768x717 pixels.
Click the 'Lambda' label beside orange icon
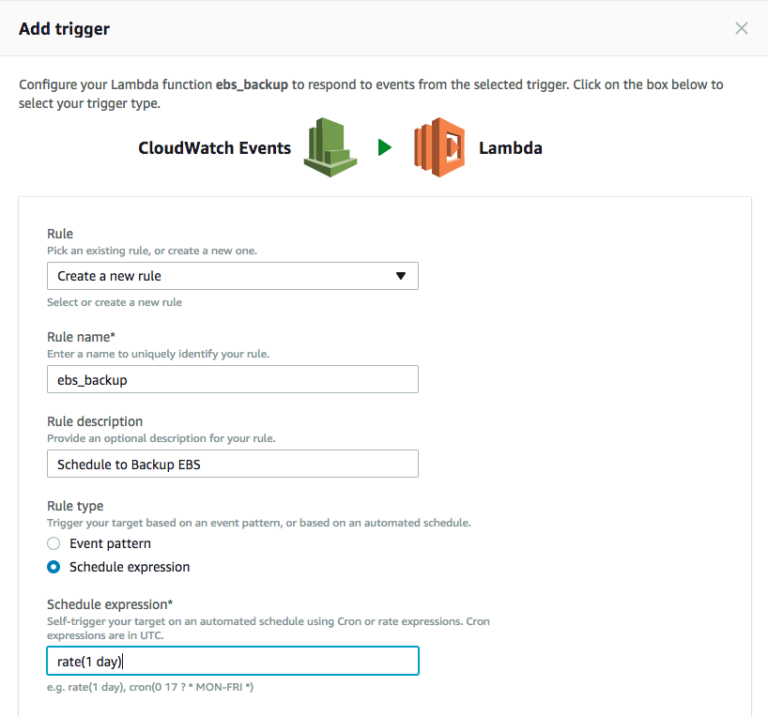point(510,148)
